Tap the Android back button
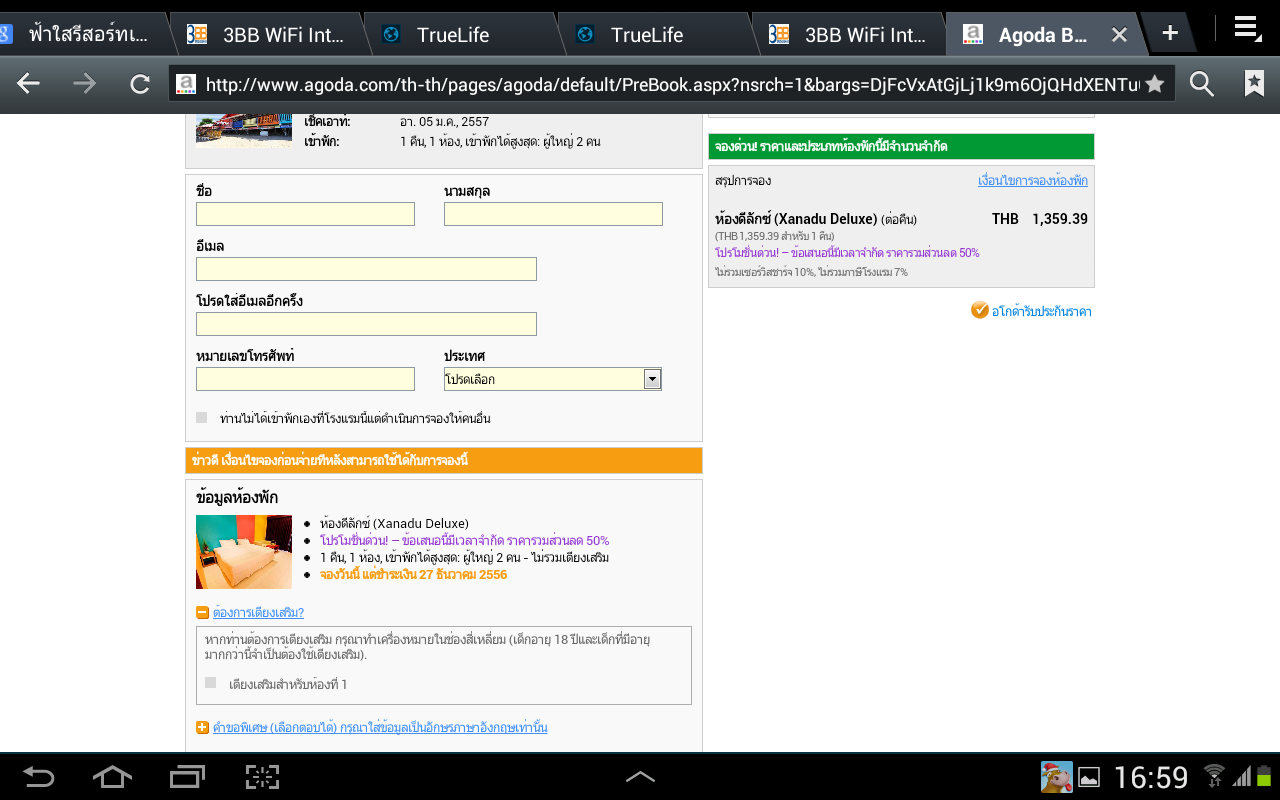 pos(38,777)
